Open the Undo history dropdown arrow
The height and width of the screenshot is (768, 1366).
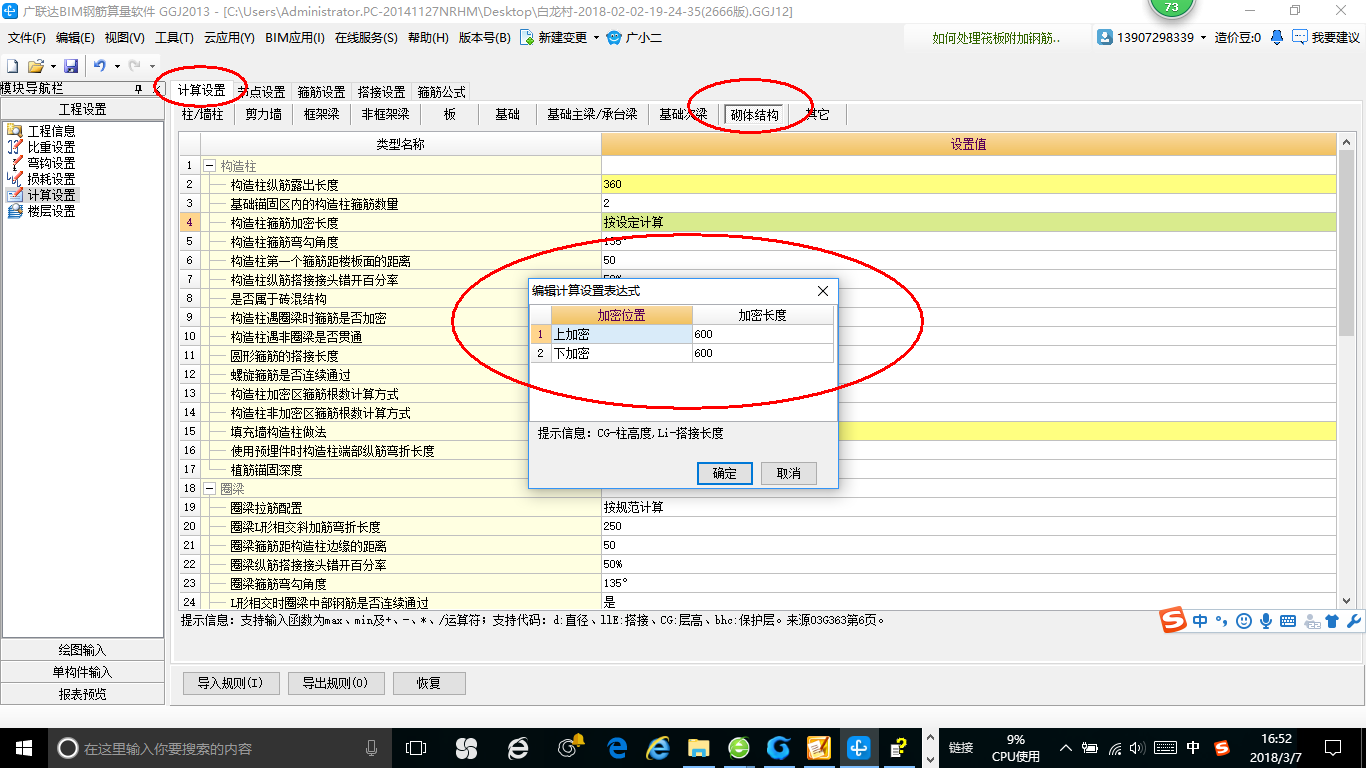point(116,66)
